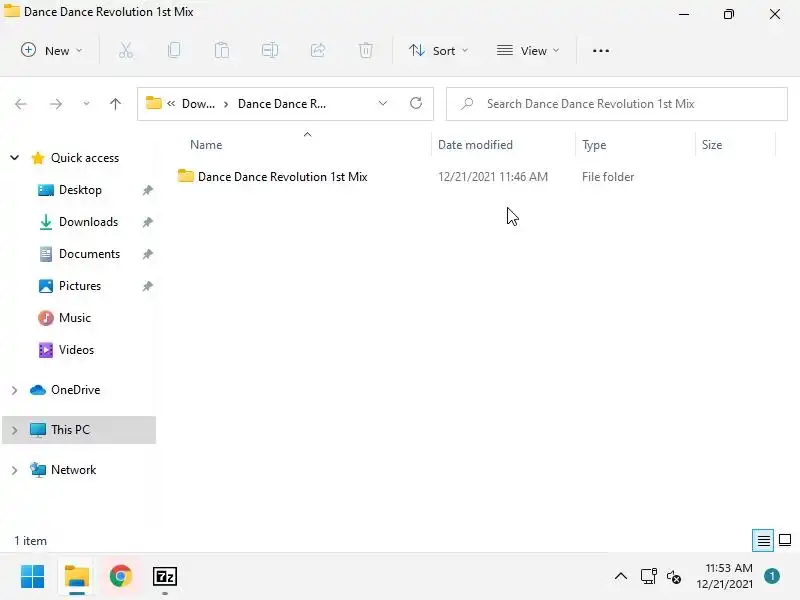
Task: Open Videos in the sidebar
Action: tap(76, 350)
